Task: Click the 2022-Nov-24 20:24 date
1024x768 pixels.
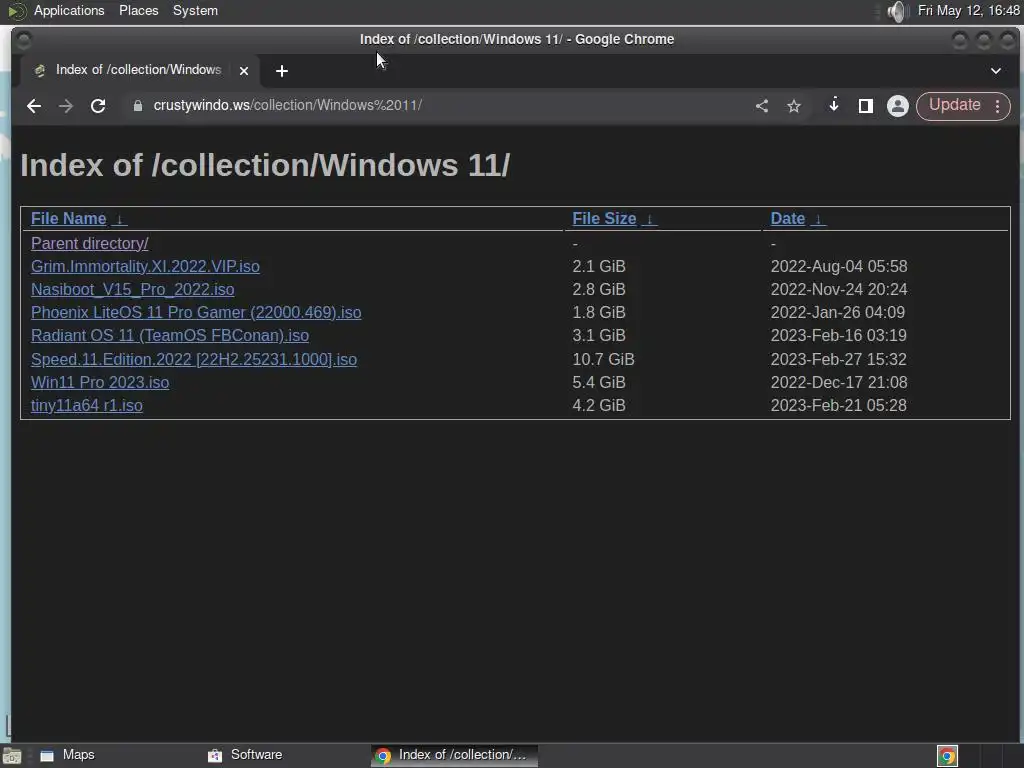Action: point(839,289)
